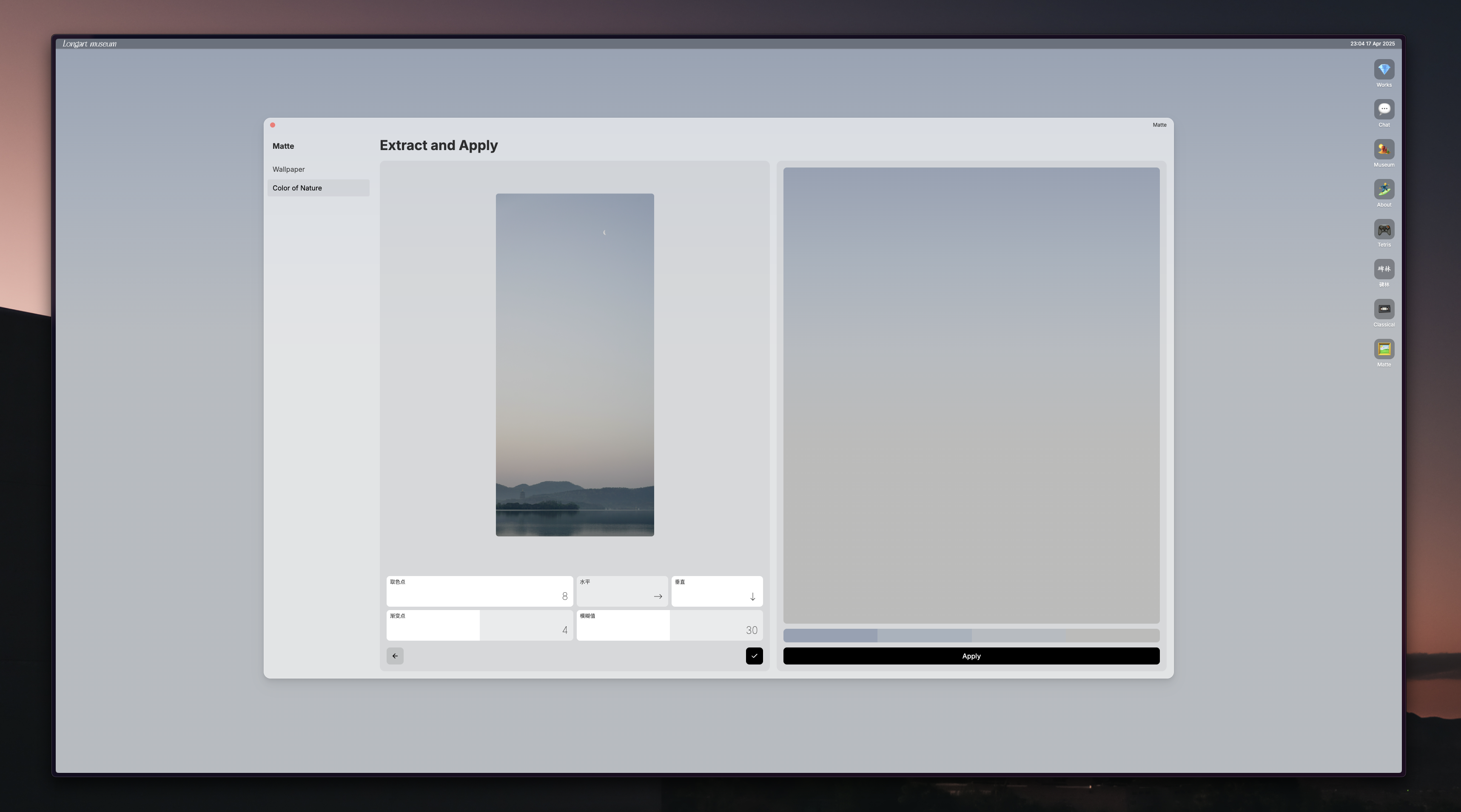
Task: Open the Classical cassette icon
Action: [x=1384, y=309]
